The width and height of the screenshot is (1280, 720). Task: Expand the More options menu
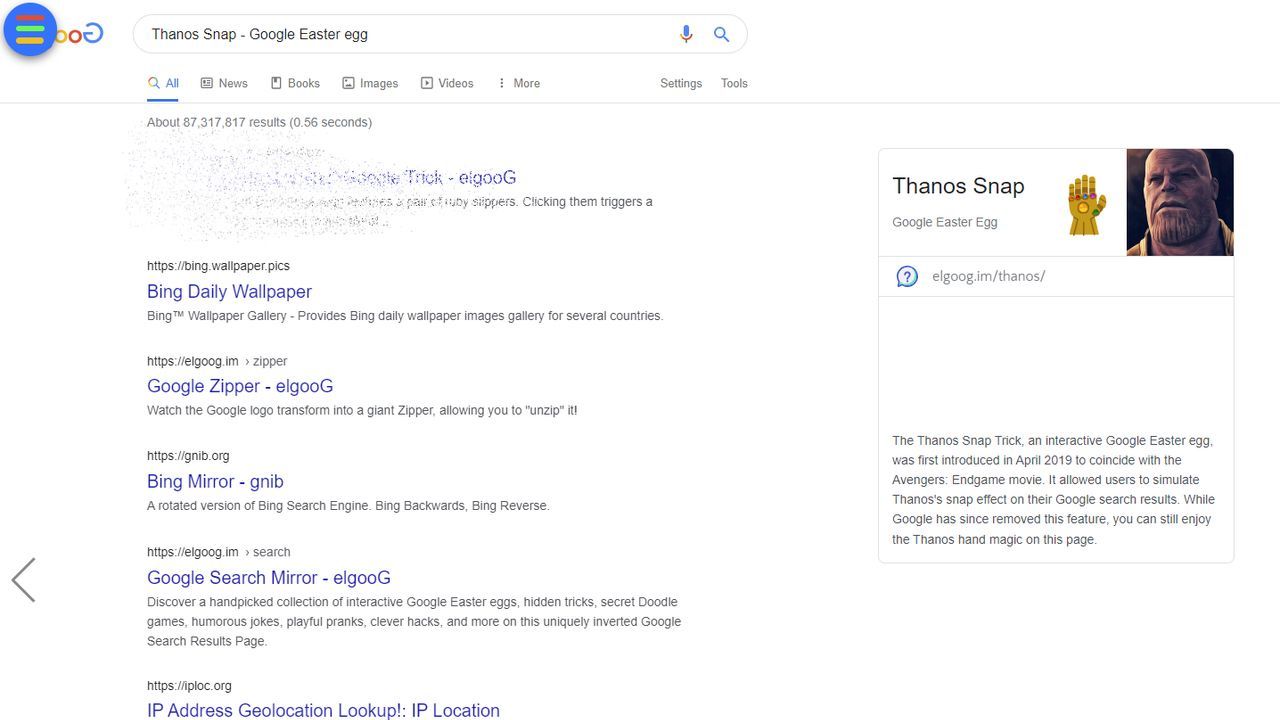518,83
